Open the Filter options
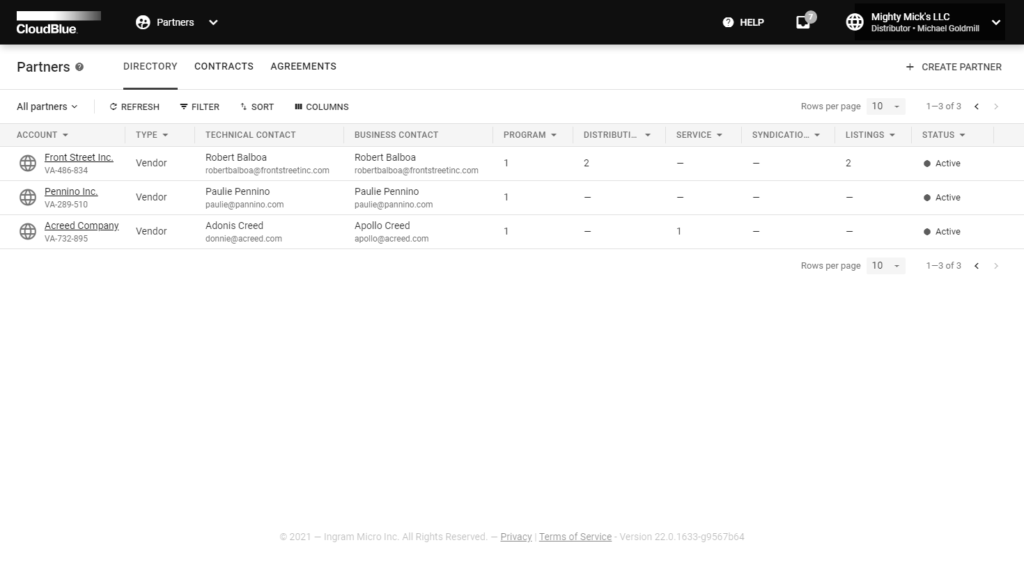 point(199,107)
